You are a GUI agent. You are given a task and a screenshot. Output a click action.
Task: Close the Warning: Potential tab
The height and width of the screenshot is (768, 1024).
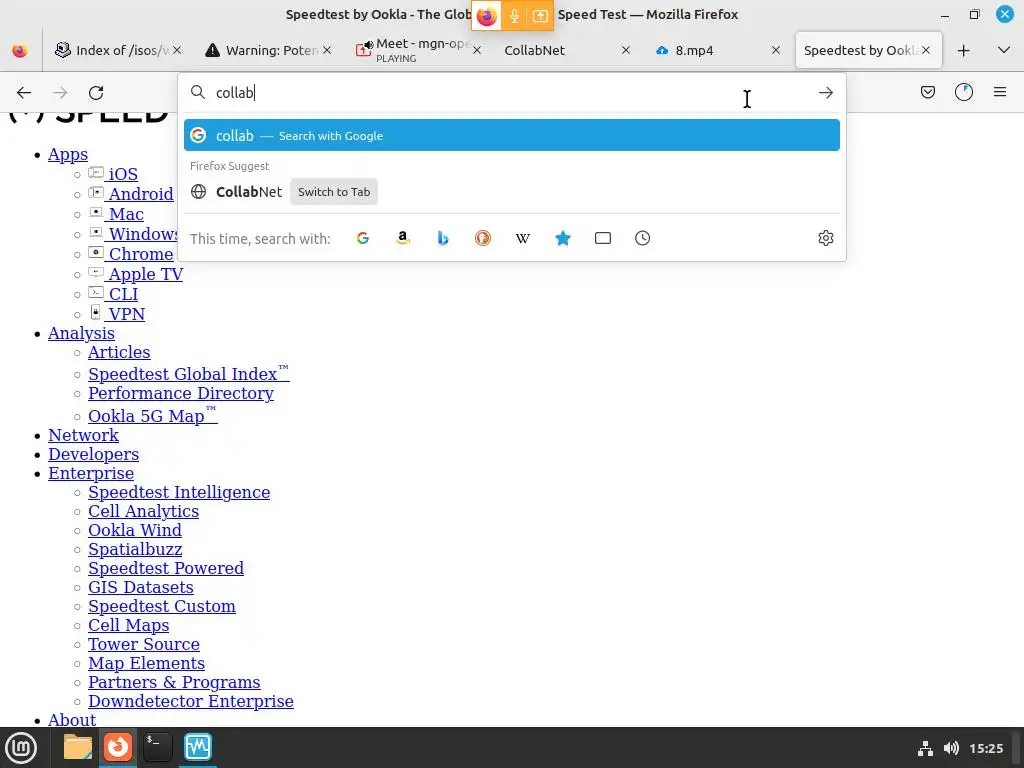(327, 50)
